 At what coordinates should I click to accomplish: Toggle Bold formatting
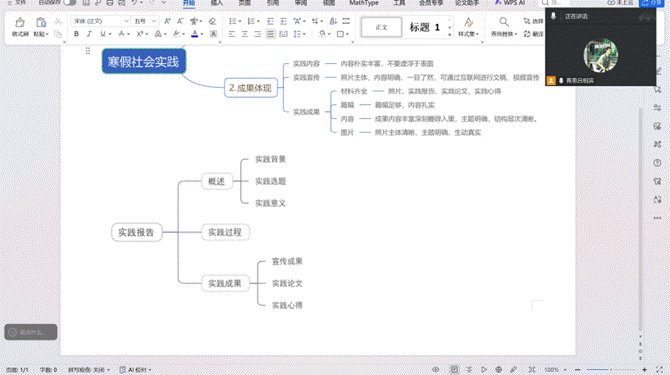point(76,34)
